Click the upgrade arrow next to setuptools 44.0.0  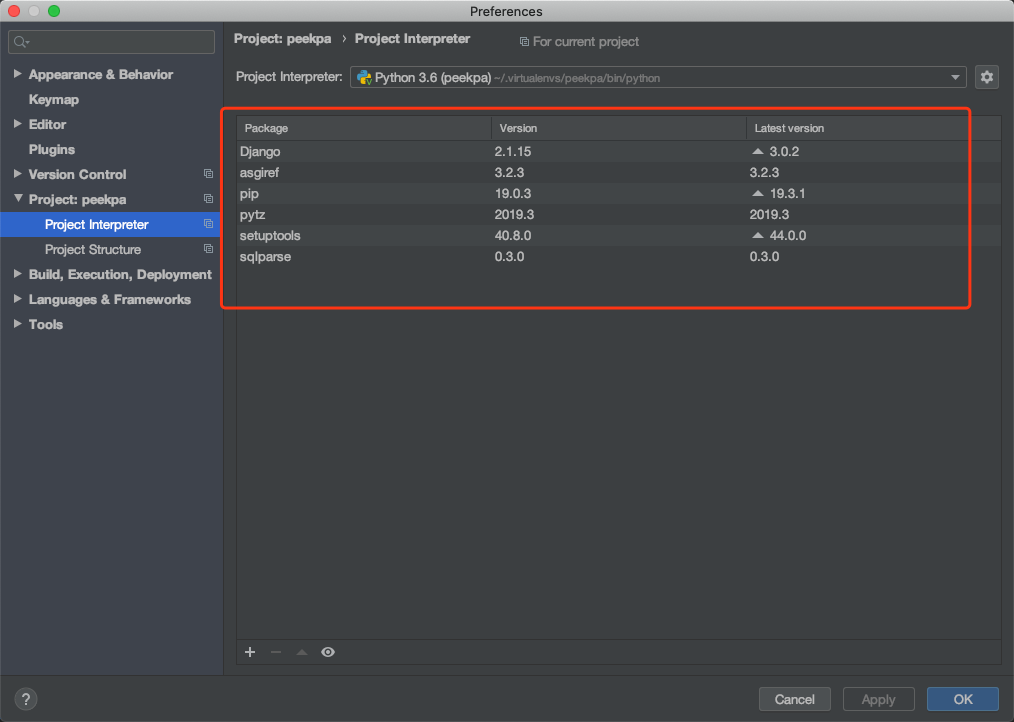[758, 235]
